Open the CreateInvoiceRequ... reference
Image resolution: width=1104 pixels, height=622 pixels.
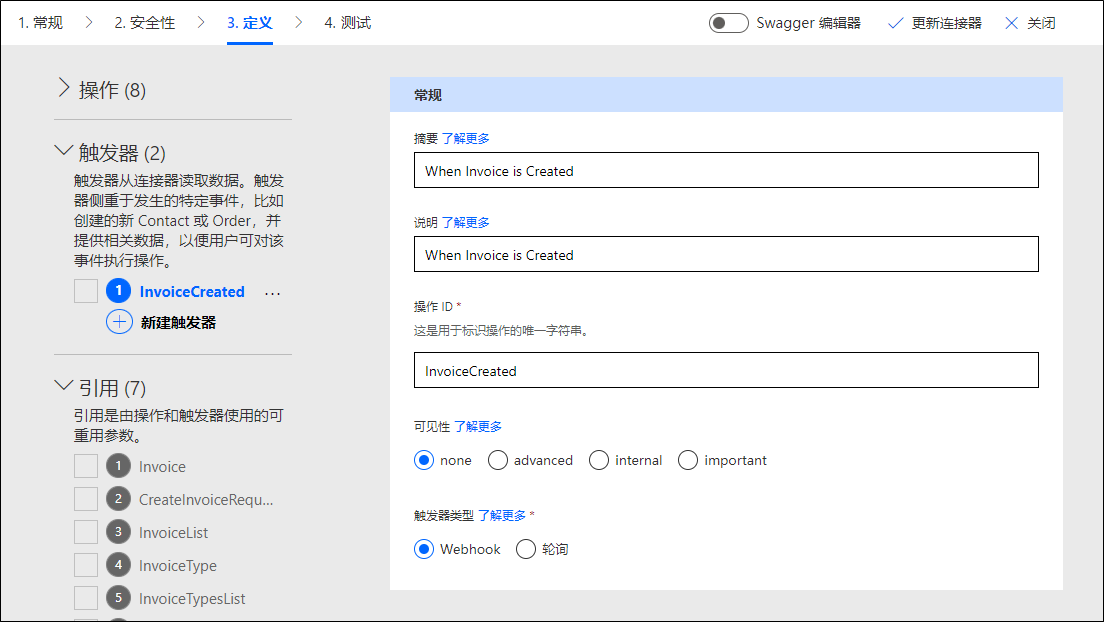pyautogui.click(x=206, y=499)
